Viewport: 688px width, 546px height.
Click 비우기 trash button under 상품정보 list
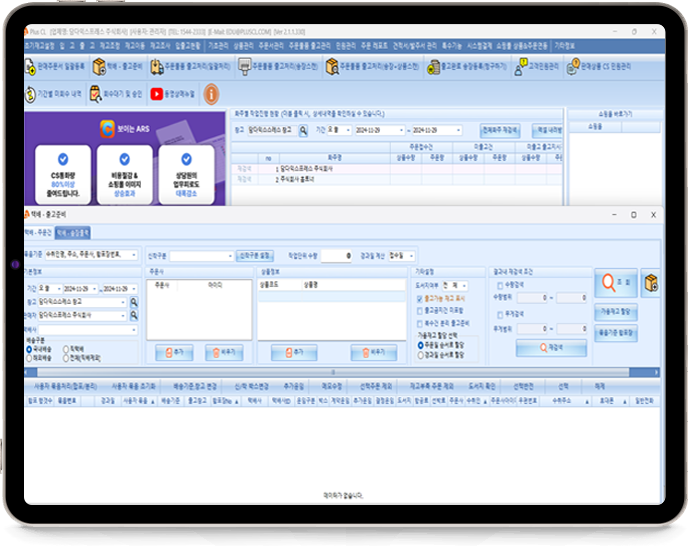[x=374, y=352]
